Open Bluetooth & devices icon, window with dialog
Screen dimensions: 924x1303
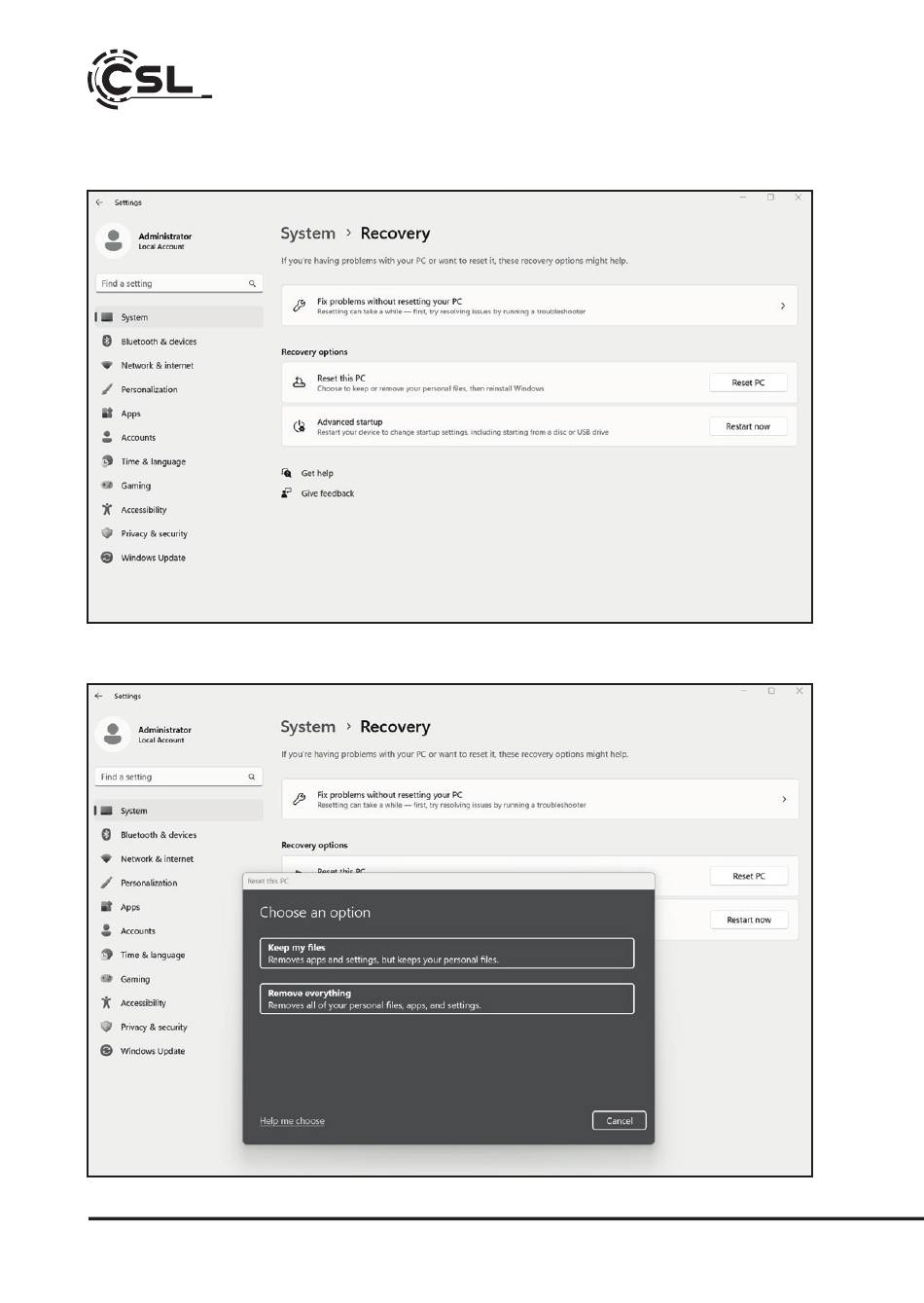(x=106, y=835)
